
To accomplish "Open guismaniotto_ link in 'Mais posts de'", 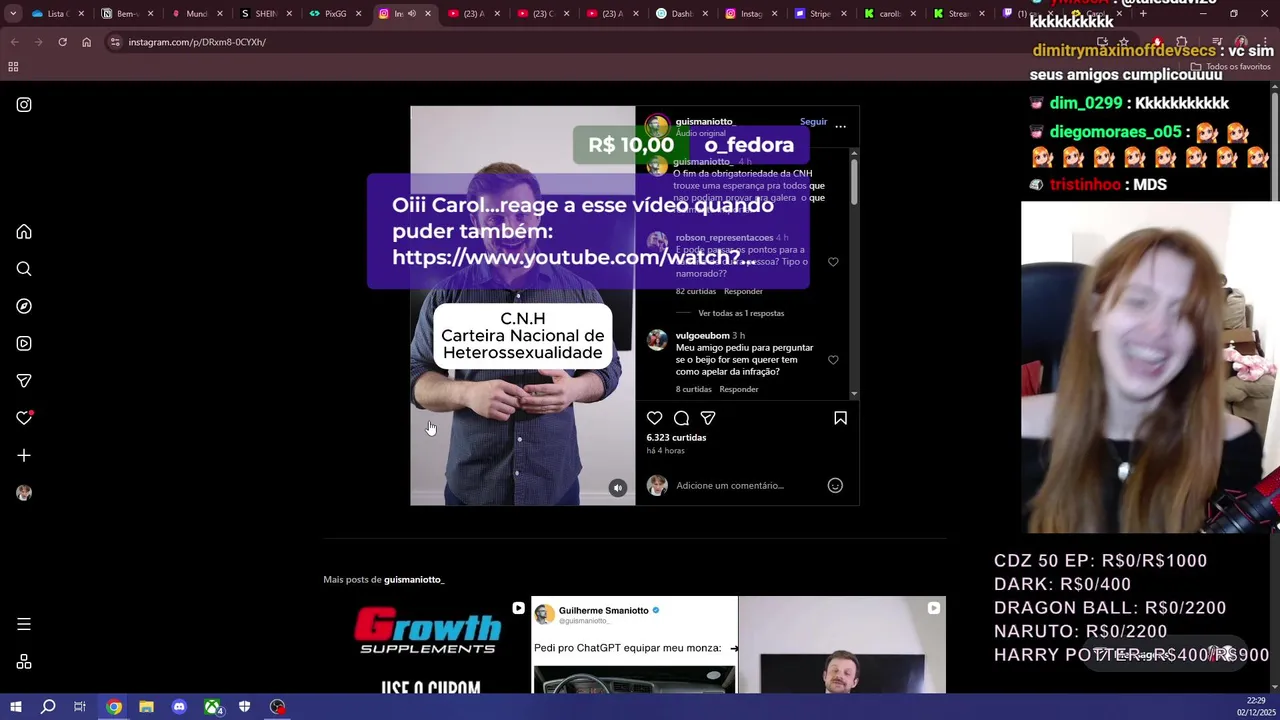I will pyautogui.click(x=413, y=579).
